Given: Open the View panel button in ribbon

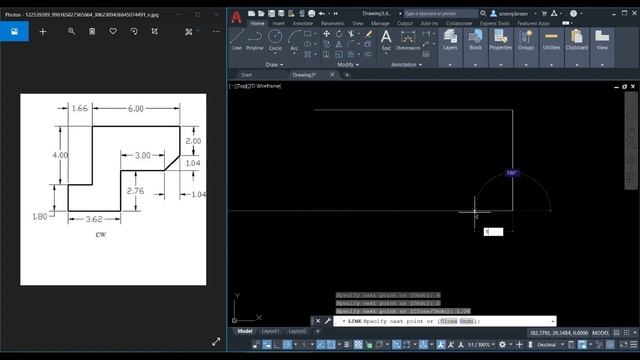Looking at the screenshot, I should point(602,40).
